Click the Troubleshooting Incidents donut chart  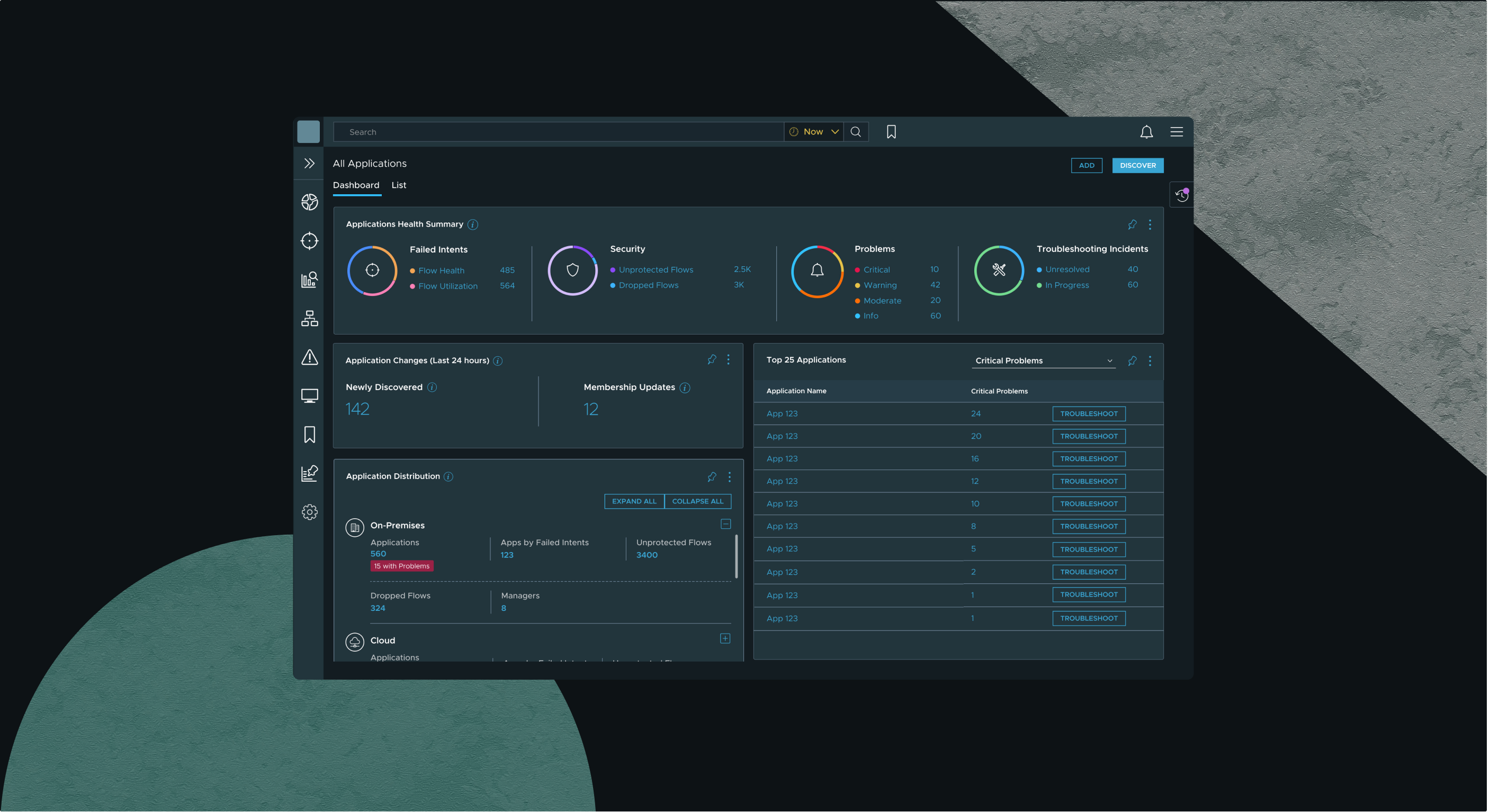pyautogui.click(x=998, y=270)
